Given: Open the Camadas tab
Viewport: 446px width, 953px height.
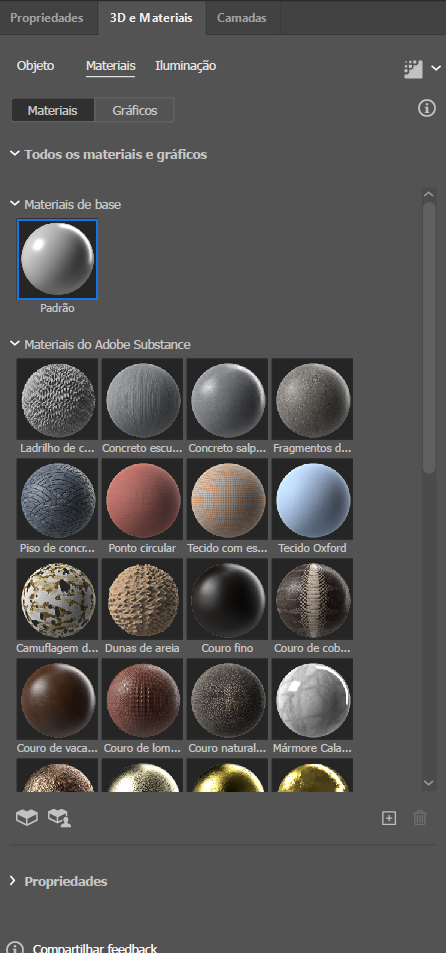Looking at the screenshot, I should [x=242, y=18].
